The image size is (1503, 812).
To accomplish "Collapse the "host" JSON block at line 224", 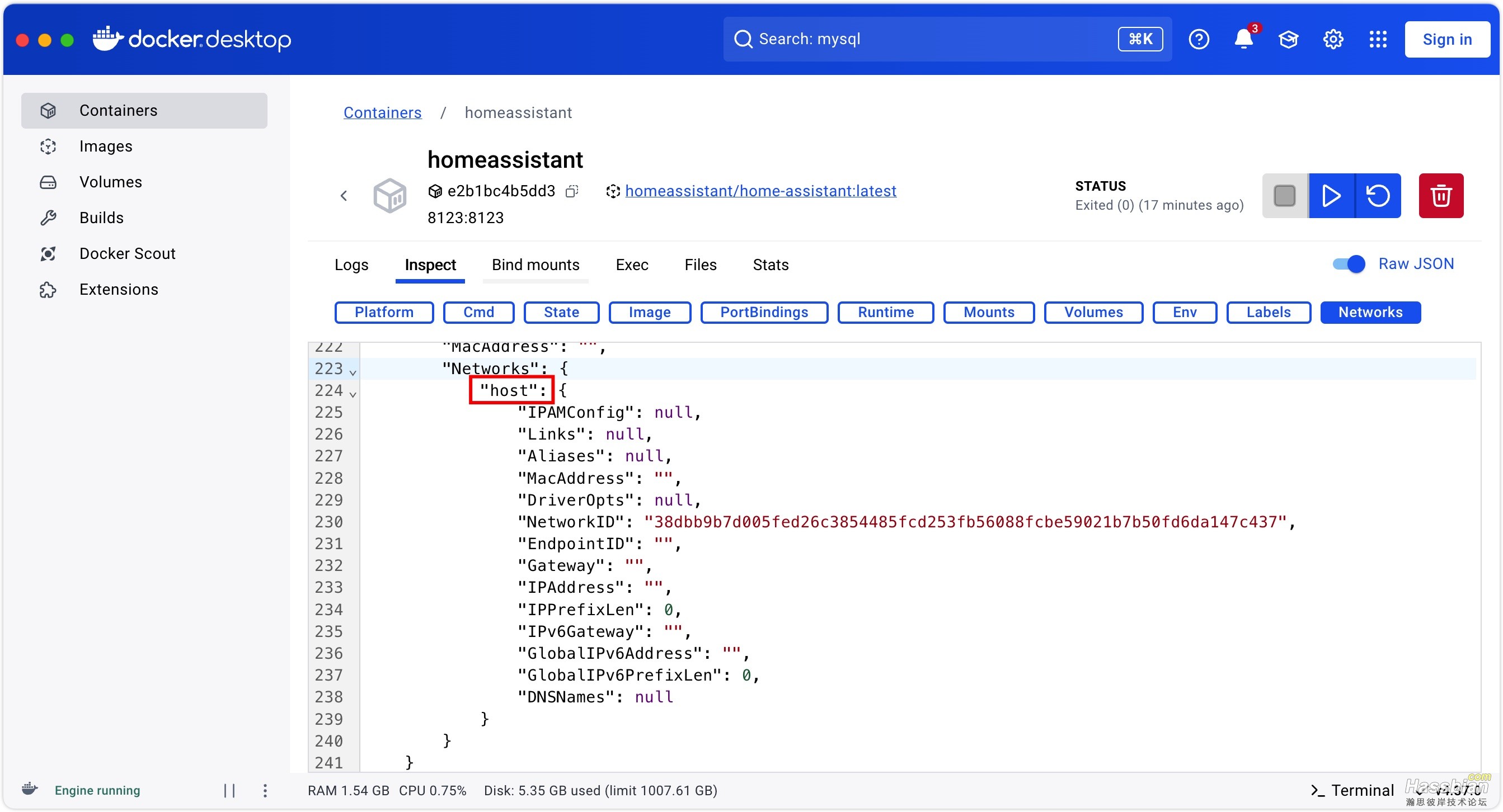I will pos(353,394).
